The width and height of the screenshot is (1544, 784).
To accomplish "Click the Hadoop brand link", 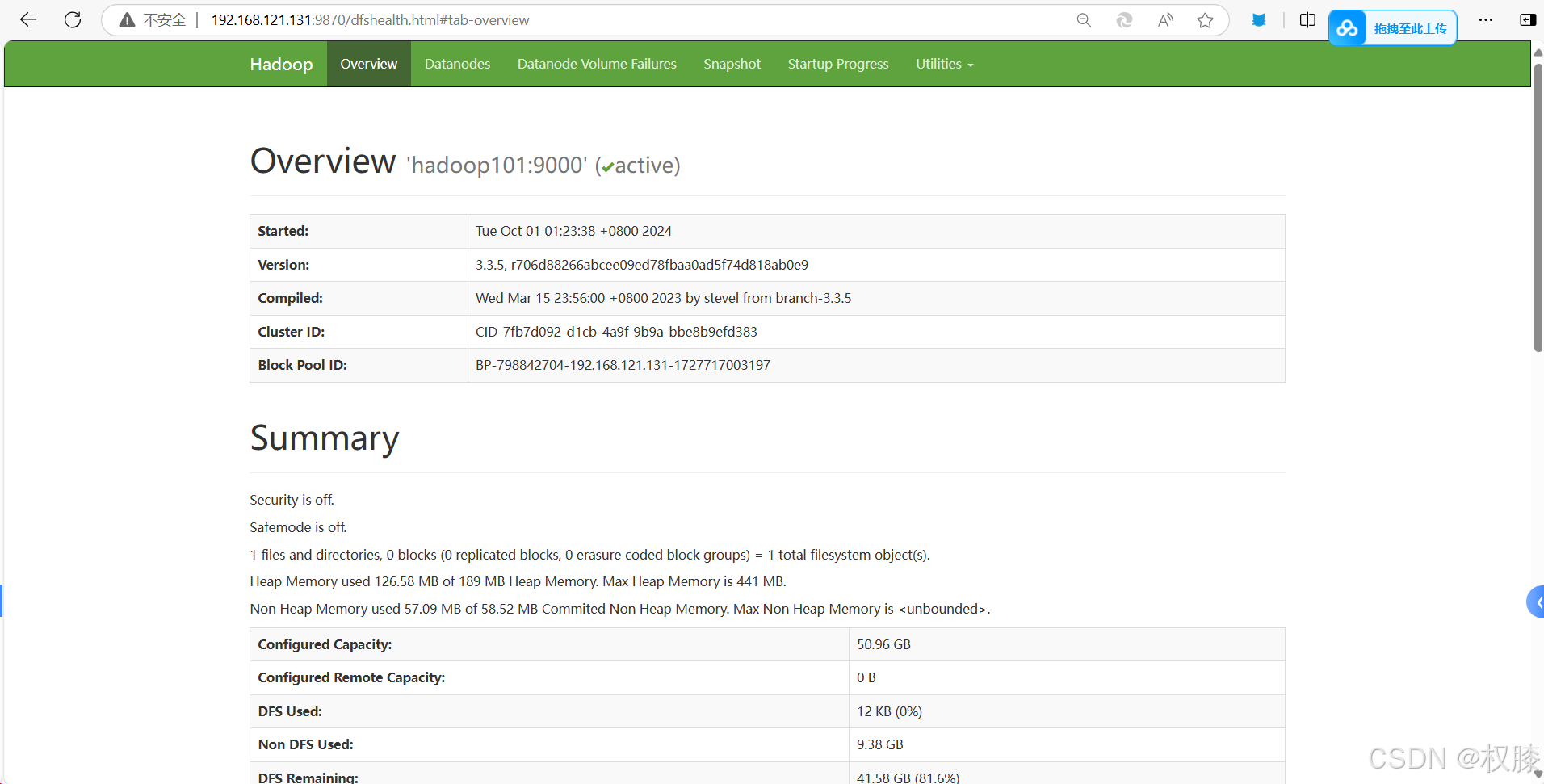I will tap(281, 64).
